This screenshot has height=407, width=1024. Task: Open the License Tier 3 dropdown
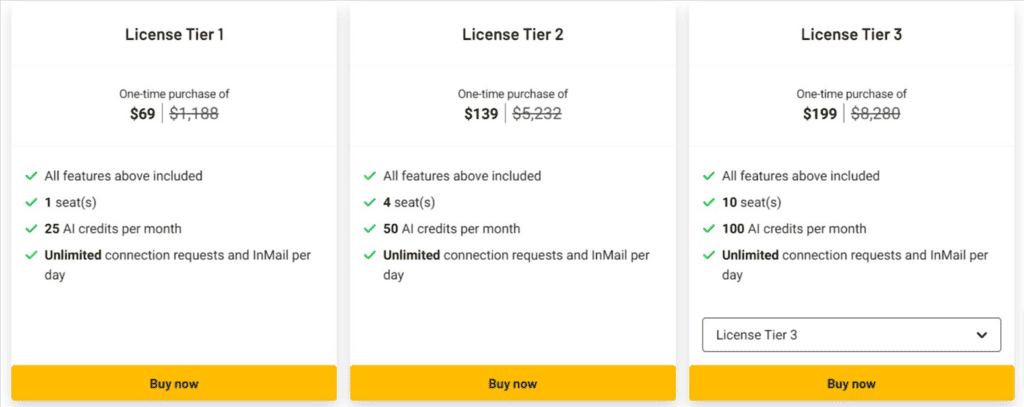[x=852, y=334]
